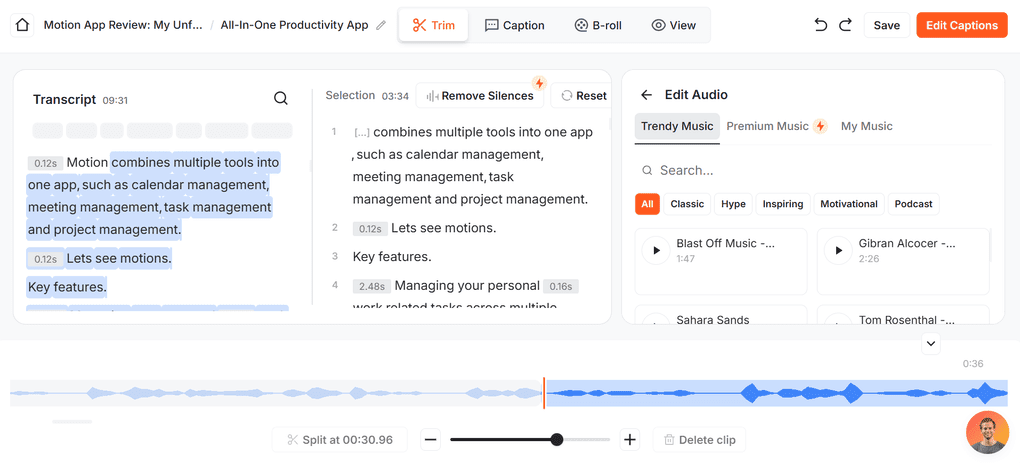Reset the selection
Screen dimensions: 1020x463
coord(583,96)
